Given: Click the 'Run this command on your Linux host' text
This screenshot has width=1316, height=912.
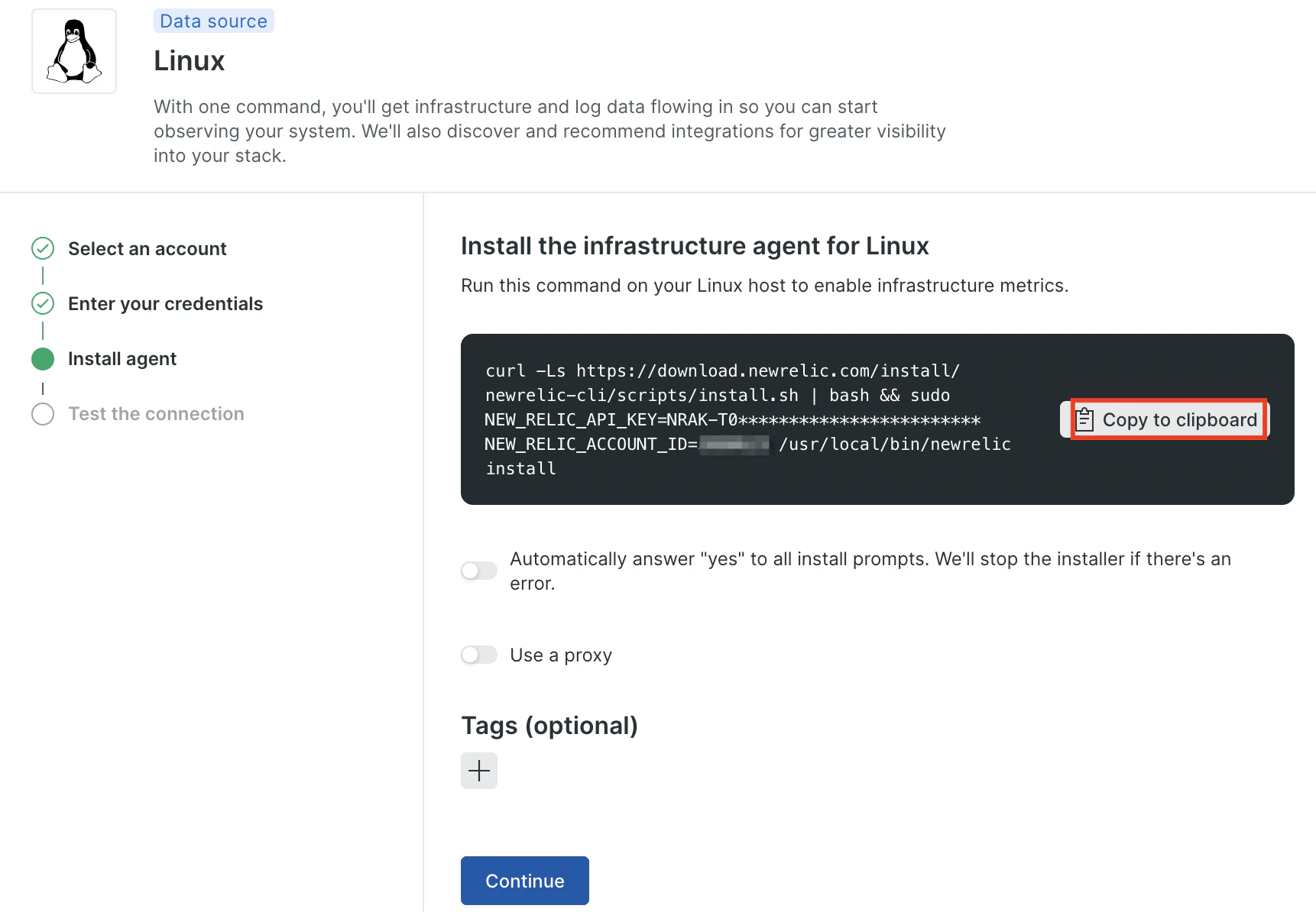Looking at the screenshot, I should click(765, 286).
